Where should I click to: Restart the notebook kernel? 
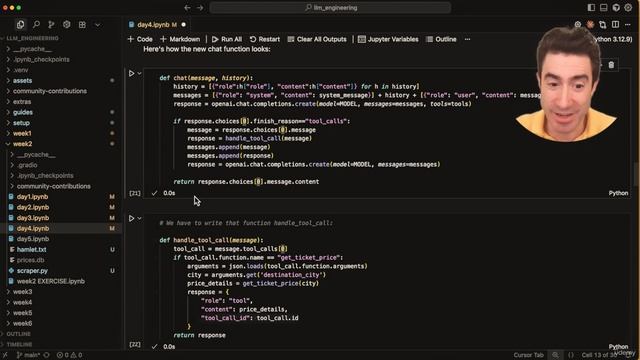click(264, 39)
